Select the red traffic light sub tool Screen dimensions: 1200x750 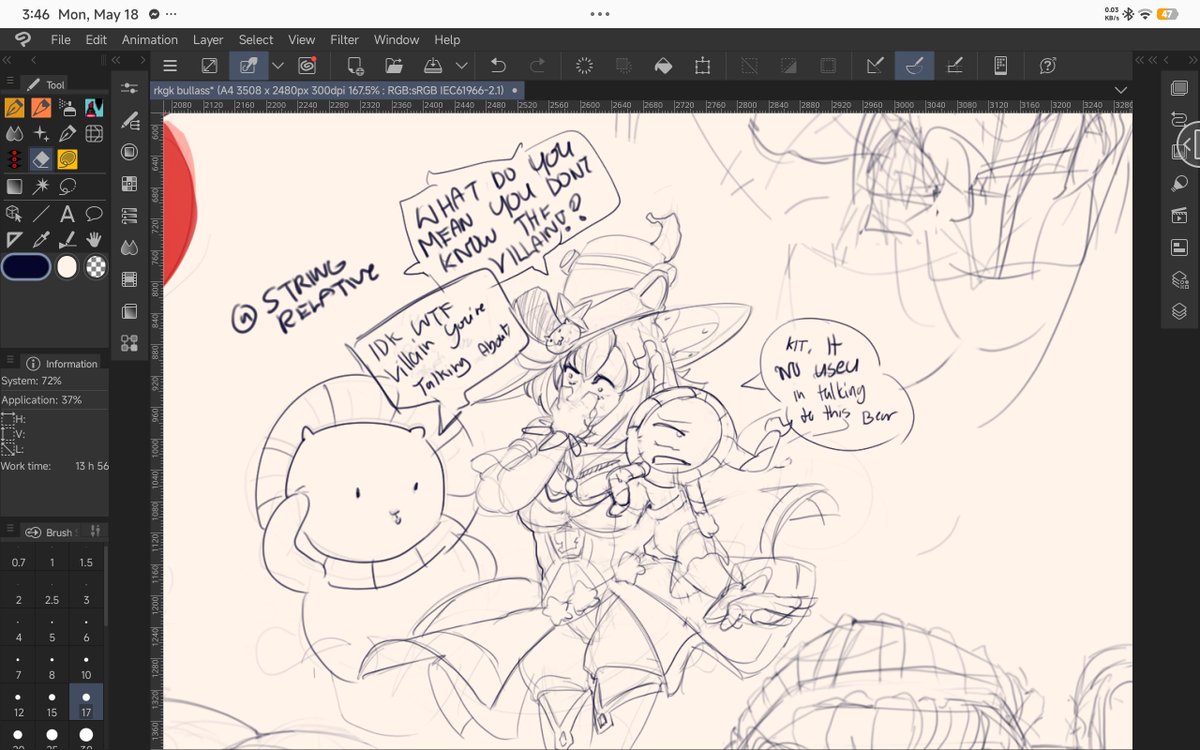click(14, 160)
